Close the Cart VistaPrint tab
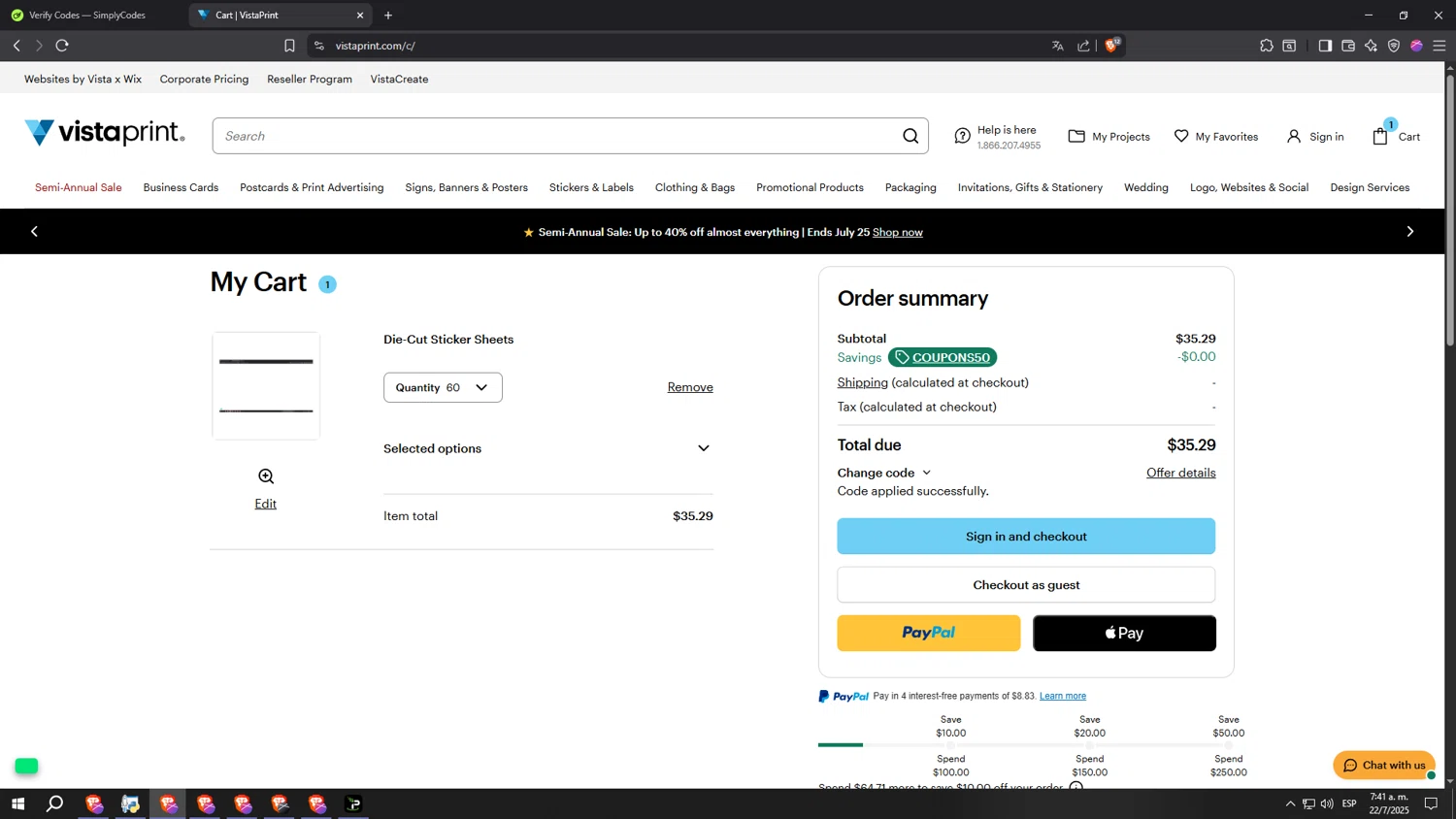The image size is (1456, 819). coord(360,16)
